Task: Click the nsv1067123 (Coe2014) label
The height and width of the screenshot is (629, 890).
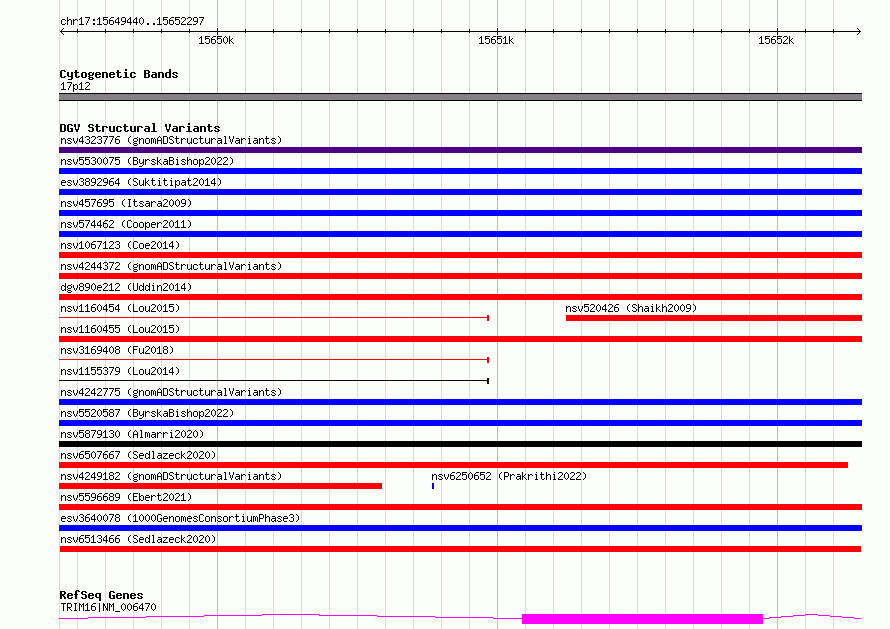Action: [x=120, y=245]
